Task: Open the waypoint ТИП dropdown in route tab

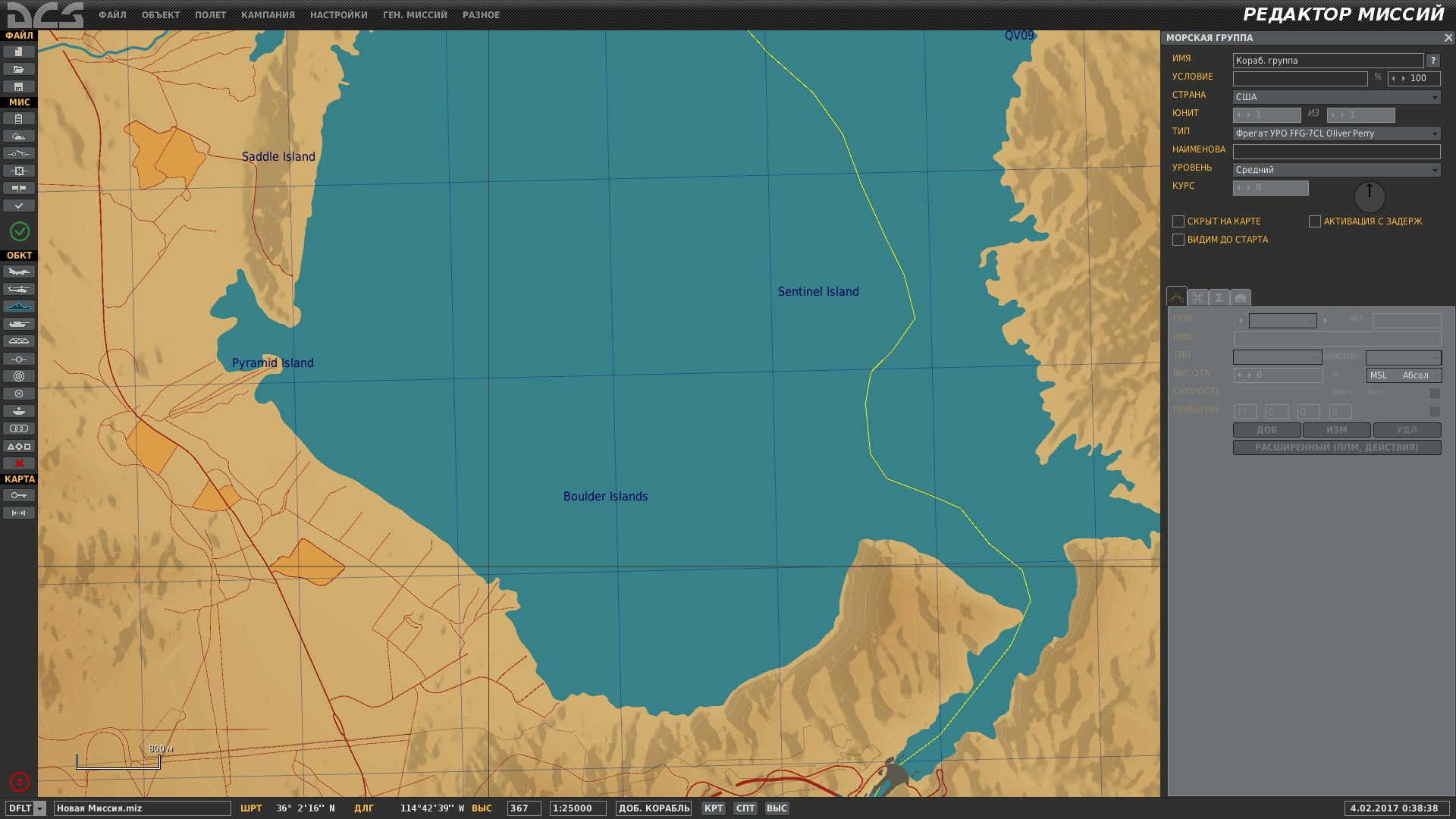Action: point(1278,357)
